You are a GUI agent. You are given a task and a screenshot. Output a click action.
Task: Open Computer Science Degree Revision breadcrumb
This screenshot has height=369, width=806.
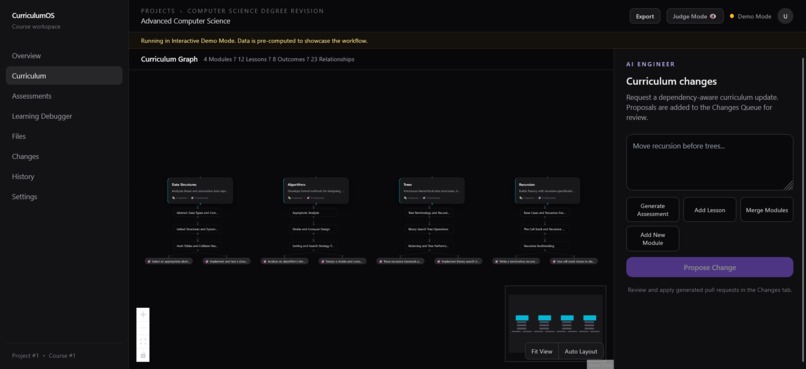[255, 11]
